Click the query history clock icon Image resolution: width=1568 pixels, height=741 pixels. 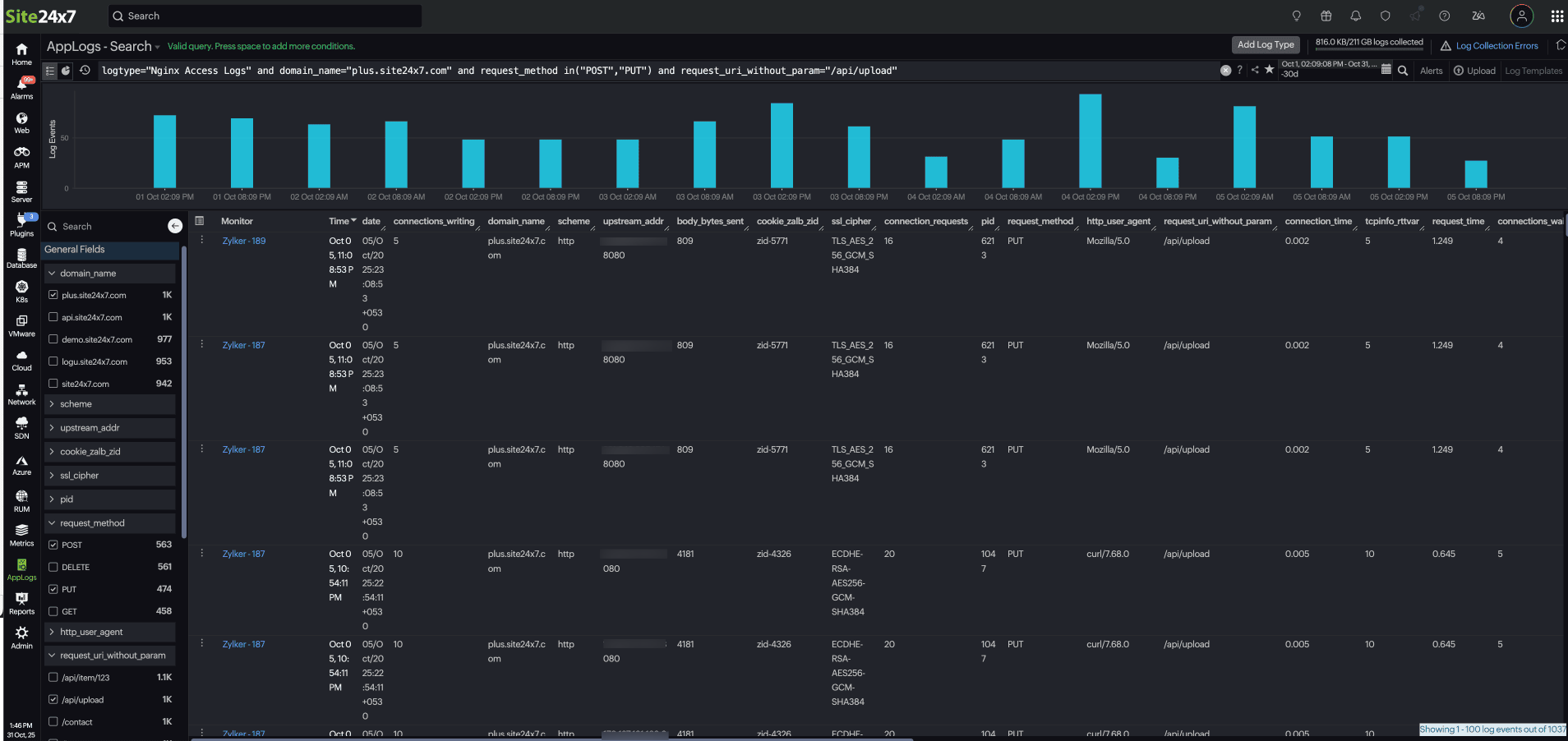[85, 71]
